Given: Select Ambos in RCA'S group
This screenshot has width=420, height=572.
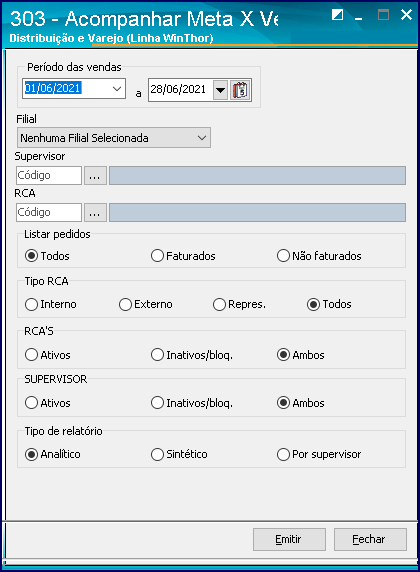Looking at the screenshot, I should tap(301, 355).
